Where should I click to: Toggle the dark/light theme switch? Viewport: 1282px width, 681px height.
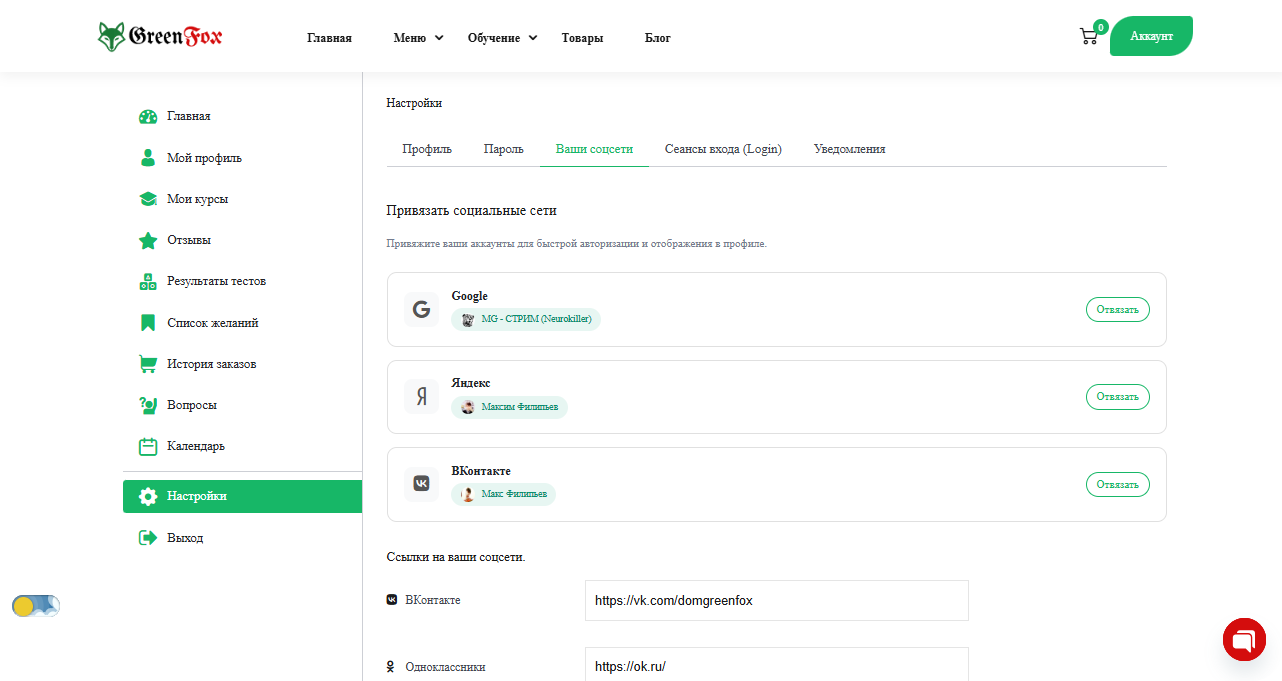36,606
